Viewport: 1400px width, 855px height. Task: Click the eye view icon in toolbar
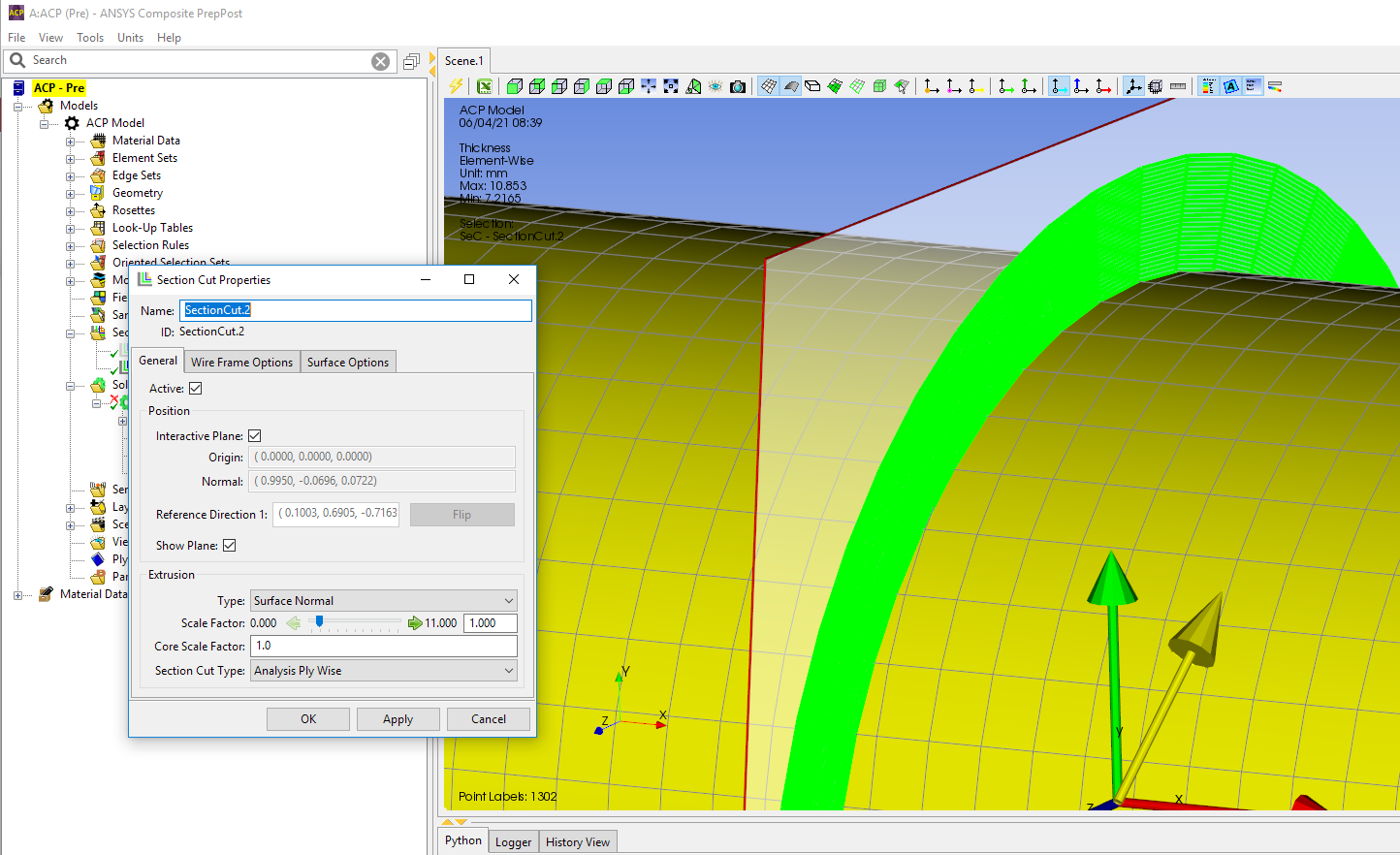716,86
